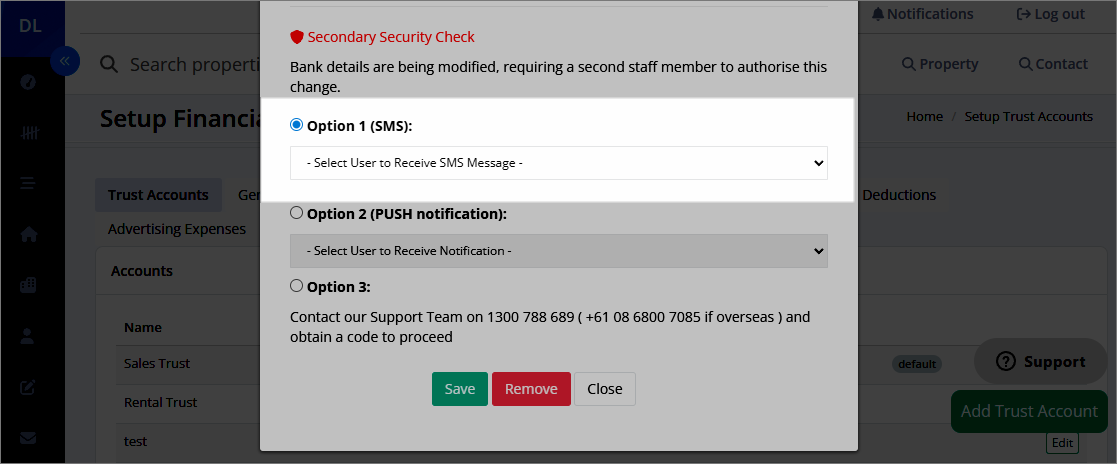Image resolution: width=1117 pixels, height=464 pixels.
Task: Click the Accounts panel heading
Action: [x=142, y=272]
